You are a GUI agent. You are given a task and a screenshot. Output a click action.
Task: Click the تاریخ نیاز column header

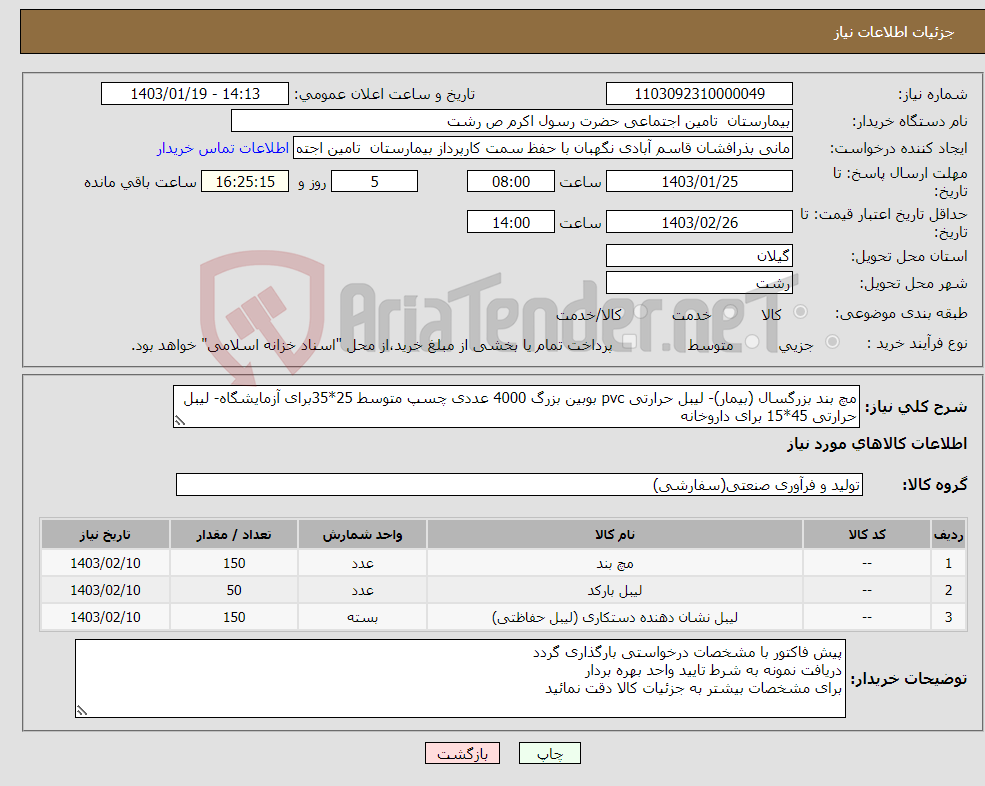pos(105,535)
